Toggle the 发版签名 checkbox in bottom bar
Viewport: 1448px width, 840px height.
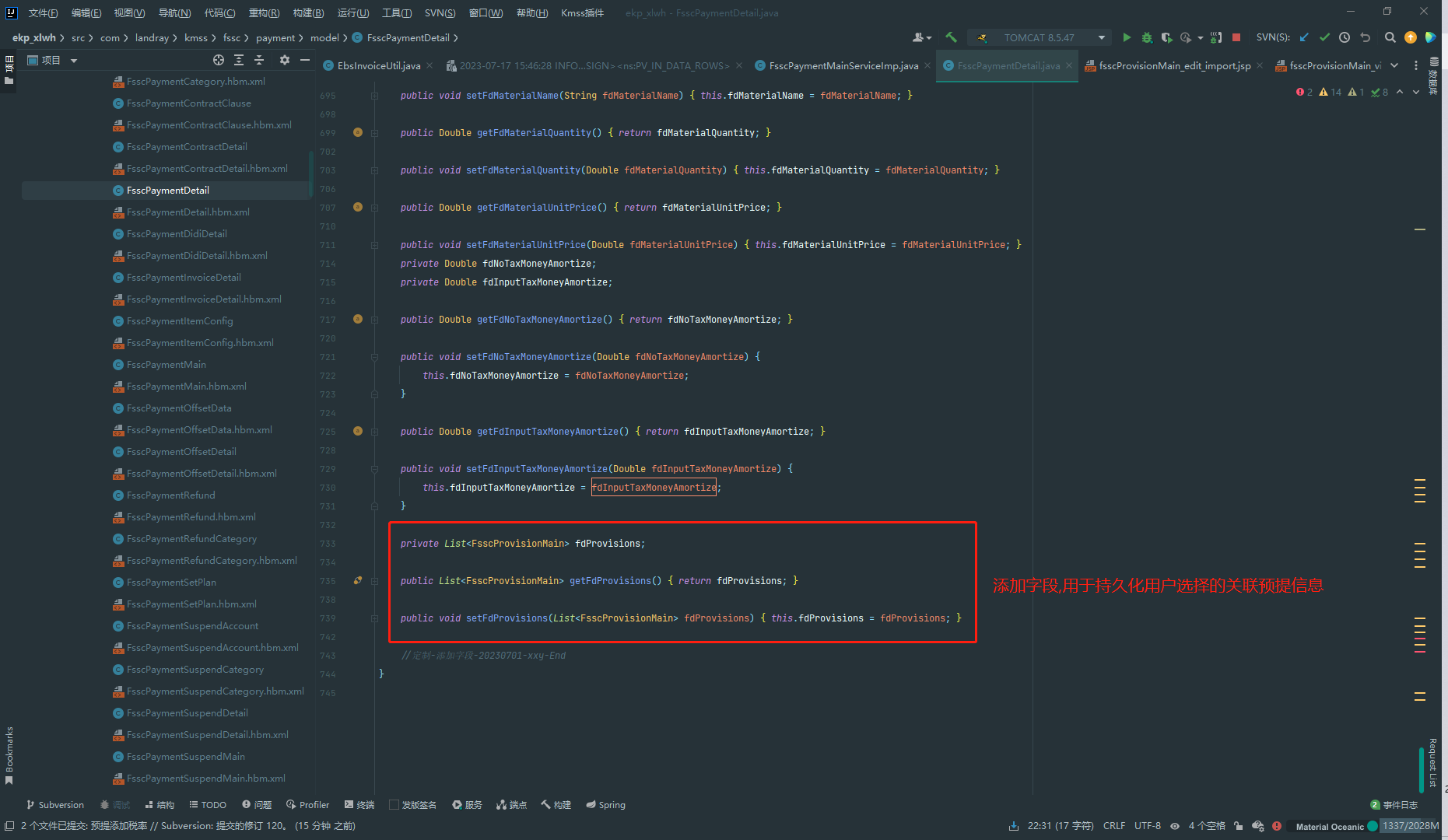tap(394, 805)
